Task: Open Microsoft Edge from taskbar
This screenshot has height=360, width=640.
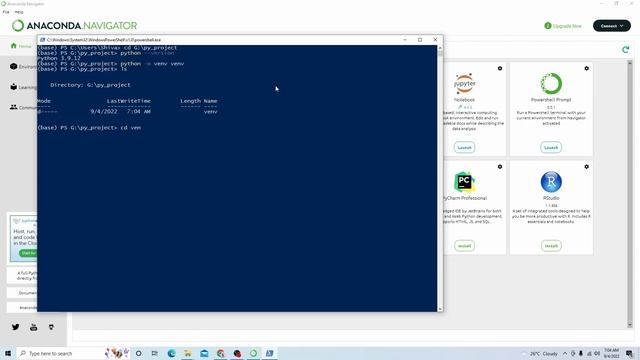Action: [x=171, y=353]
